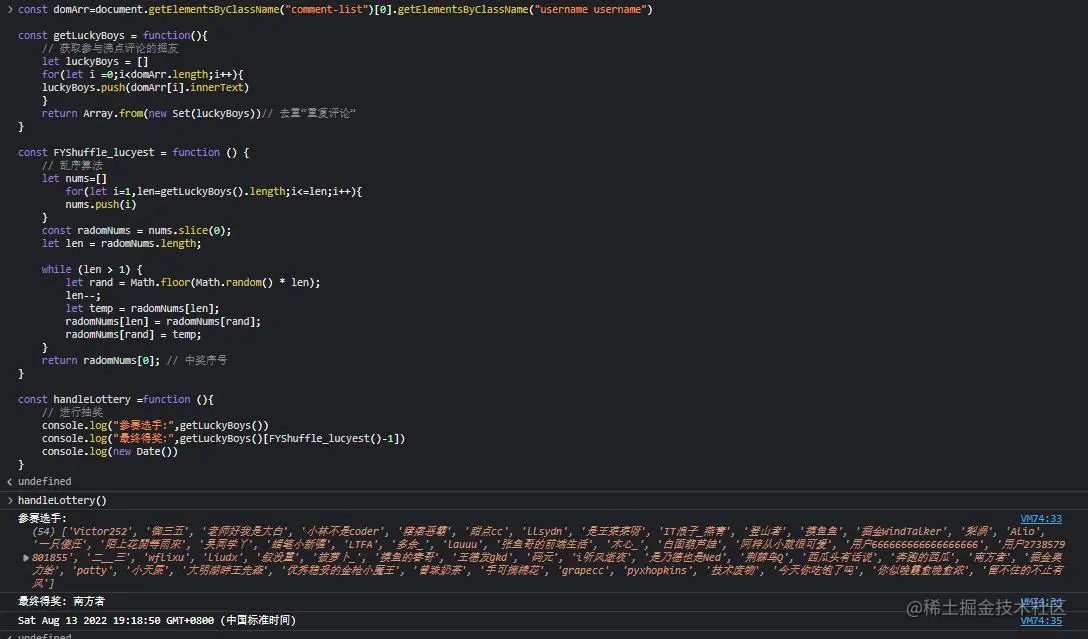
Task: Click the radomNums[rand] = temp line
Action: click(x=133, y=334)
